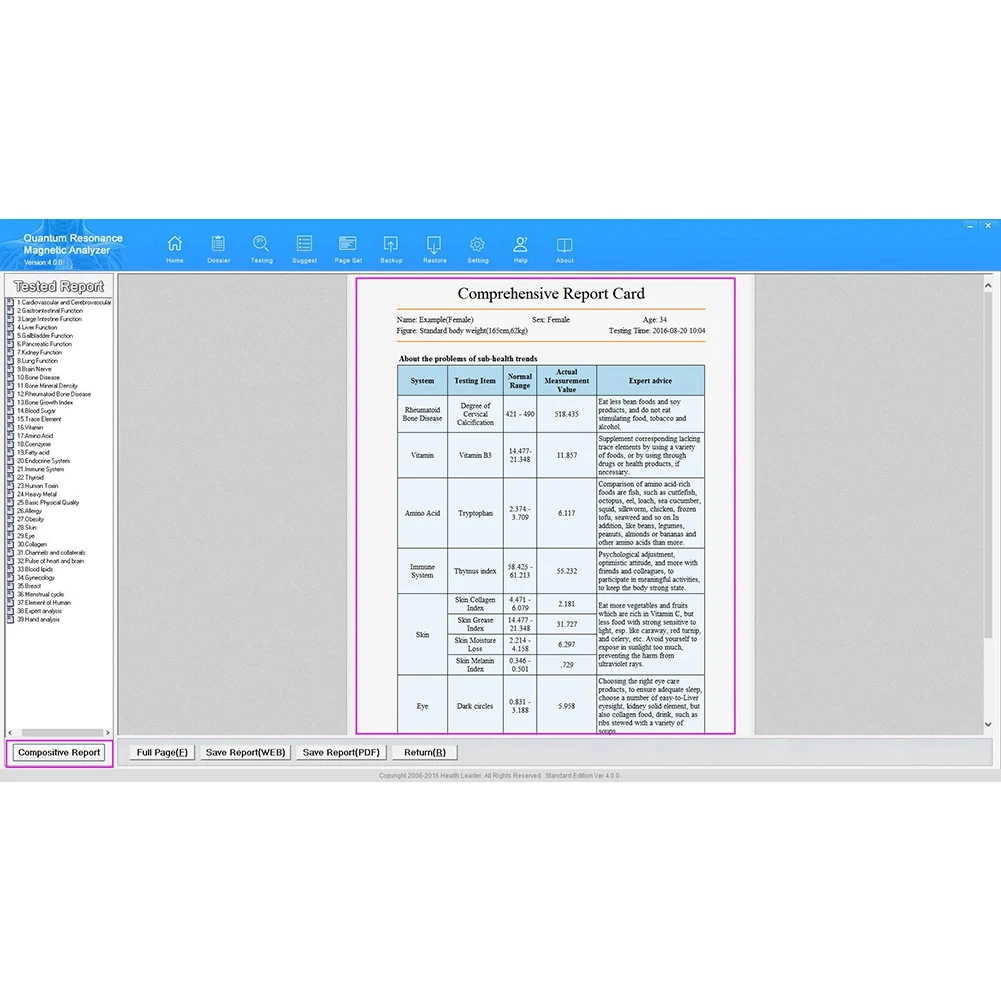Select 5.Gallbladder Function report
The width and height of the screenshot is (1001, 1001).
(x=45, y=336)
